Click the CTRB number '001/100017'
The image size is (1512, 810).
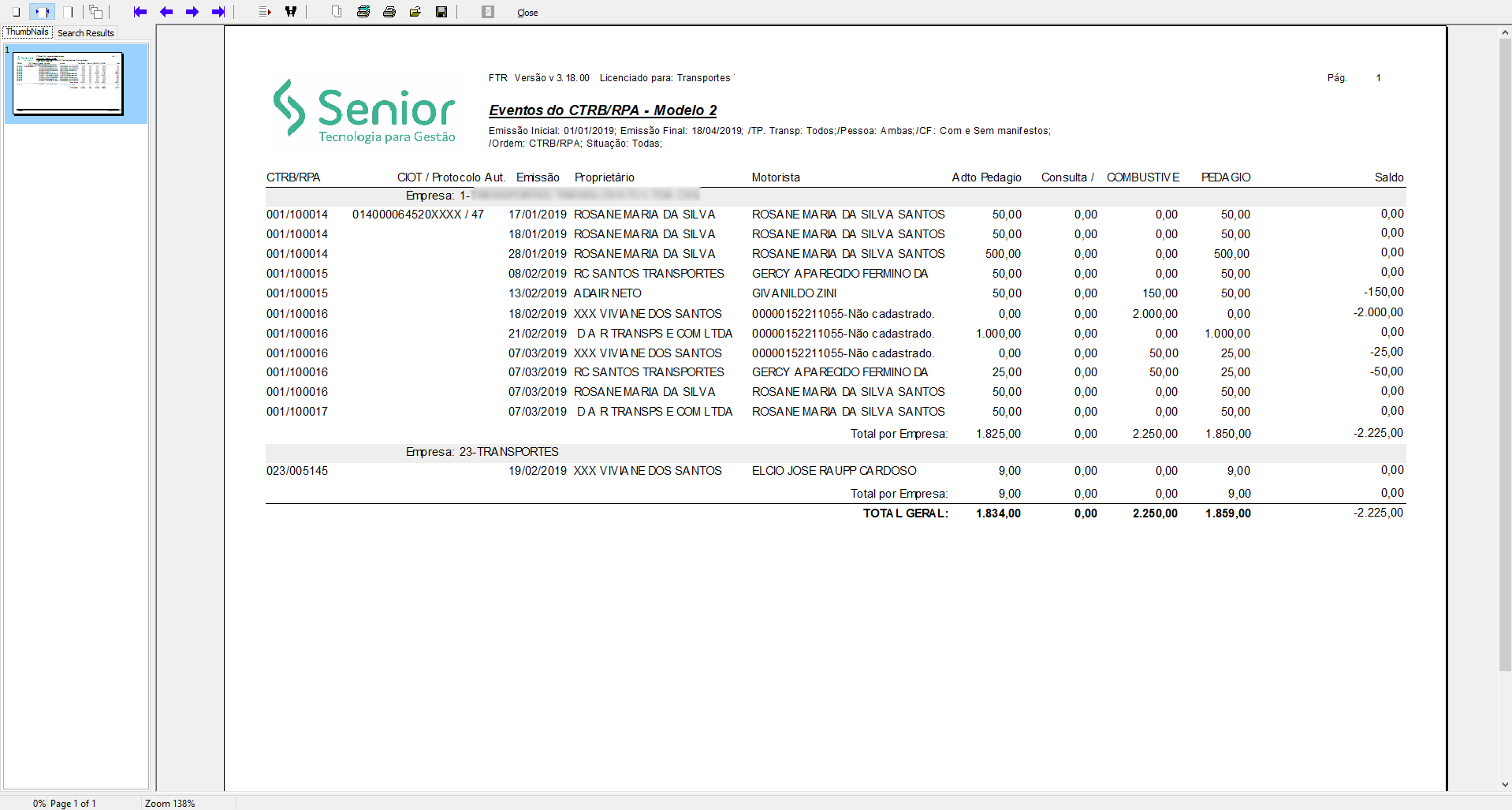coord(297,412)
